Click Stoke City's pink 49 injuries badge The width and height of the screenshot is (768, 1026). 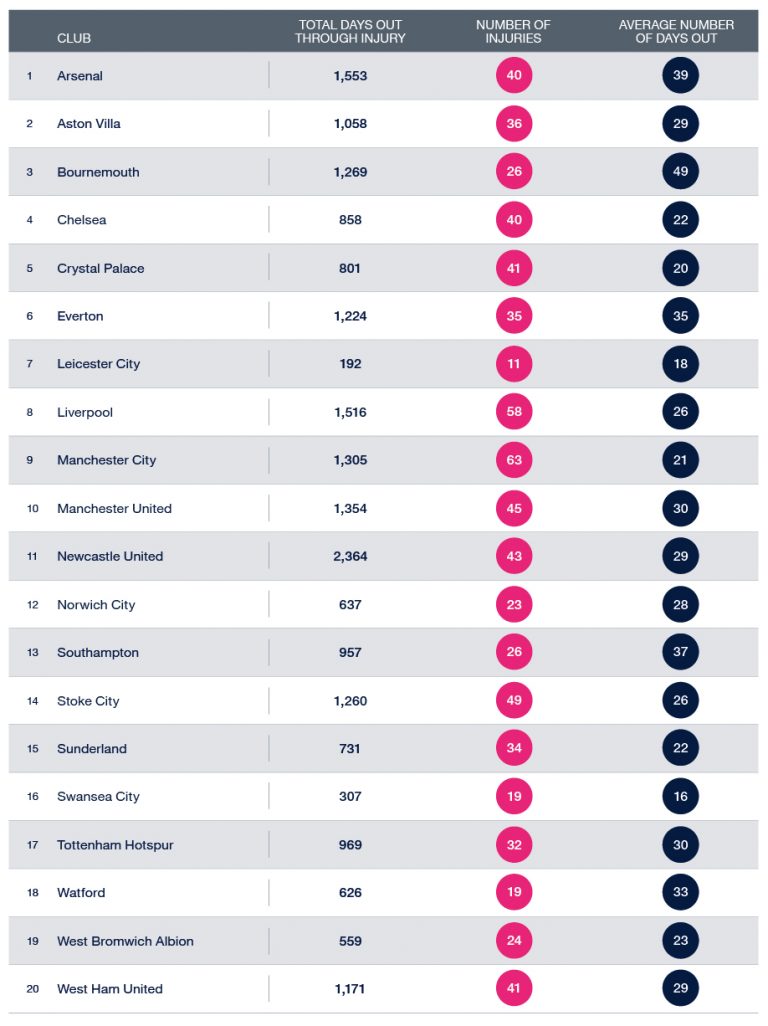pyautogui.click(x=514, y=700)
